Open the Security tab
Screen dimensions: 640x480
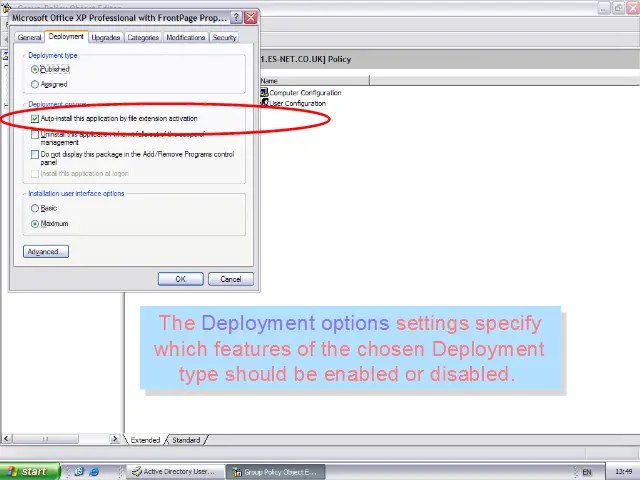coord(225,38)
